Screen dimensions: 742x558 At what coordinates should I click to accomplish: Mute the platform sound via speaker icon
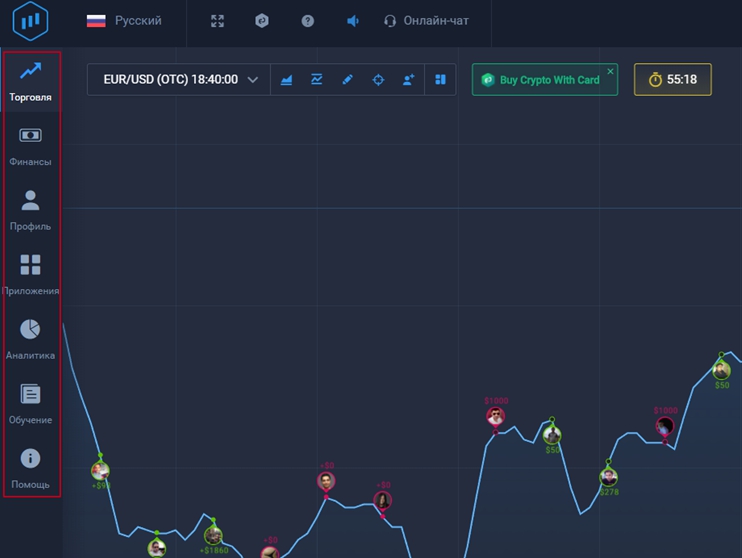coord(352,21)
